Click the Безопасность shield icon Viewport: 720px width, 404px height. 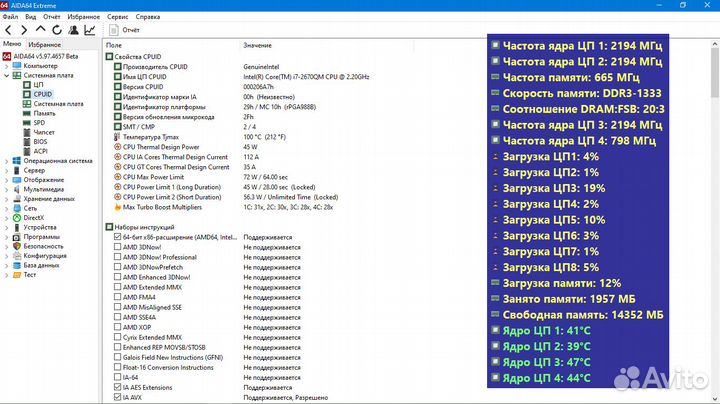tap(17, 246)
